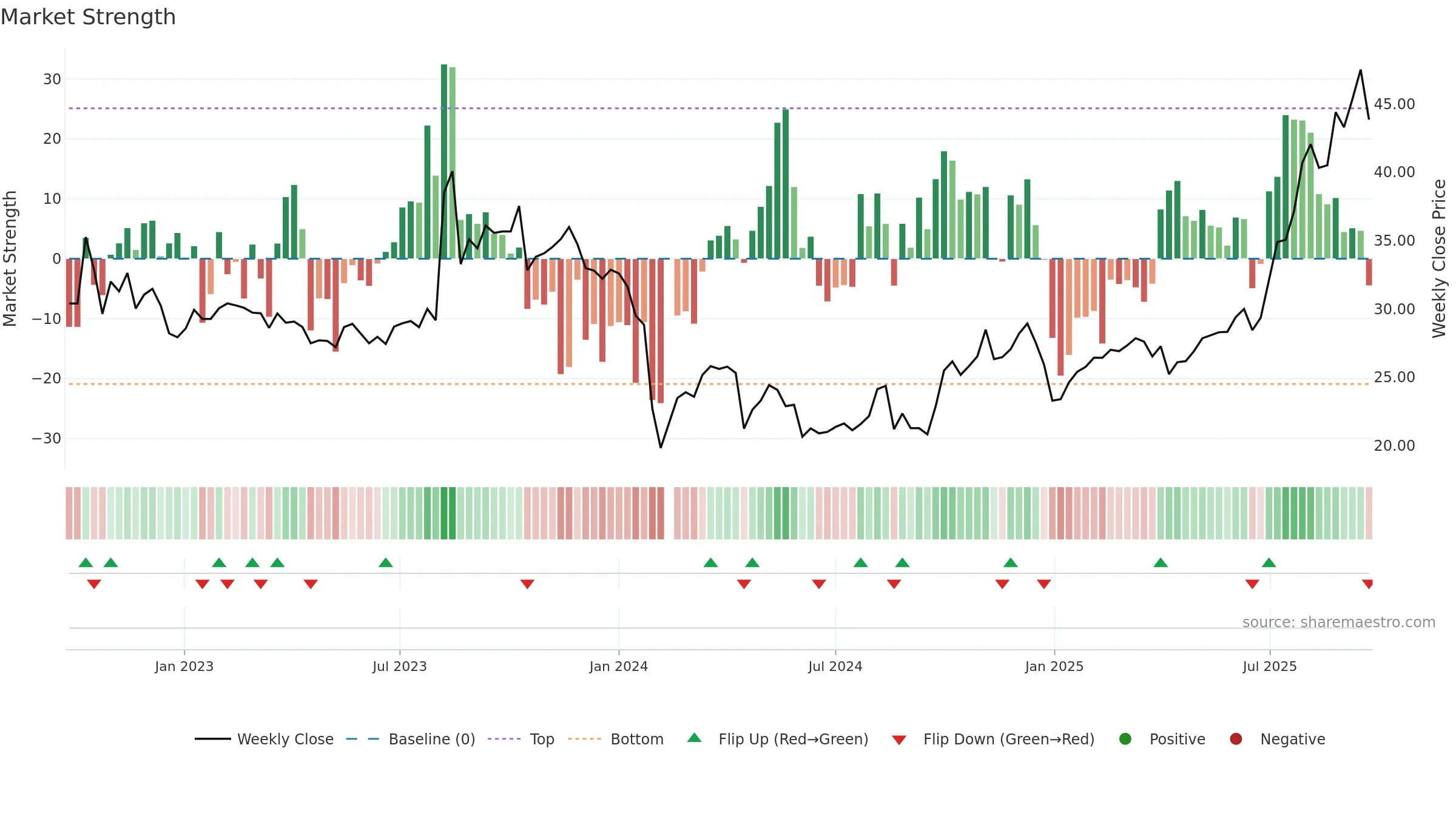Click the green Positive circle in legend
Screen dimensions: 1456x819
[1125, 739]
